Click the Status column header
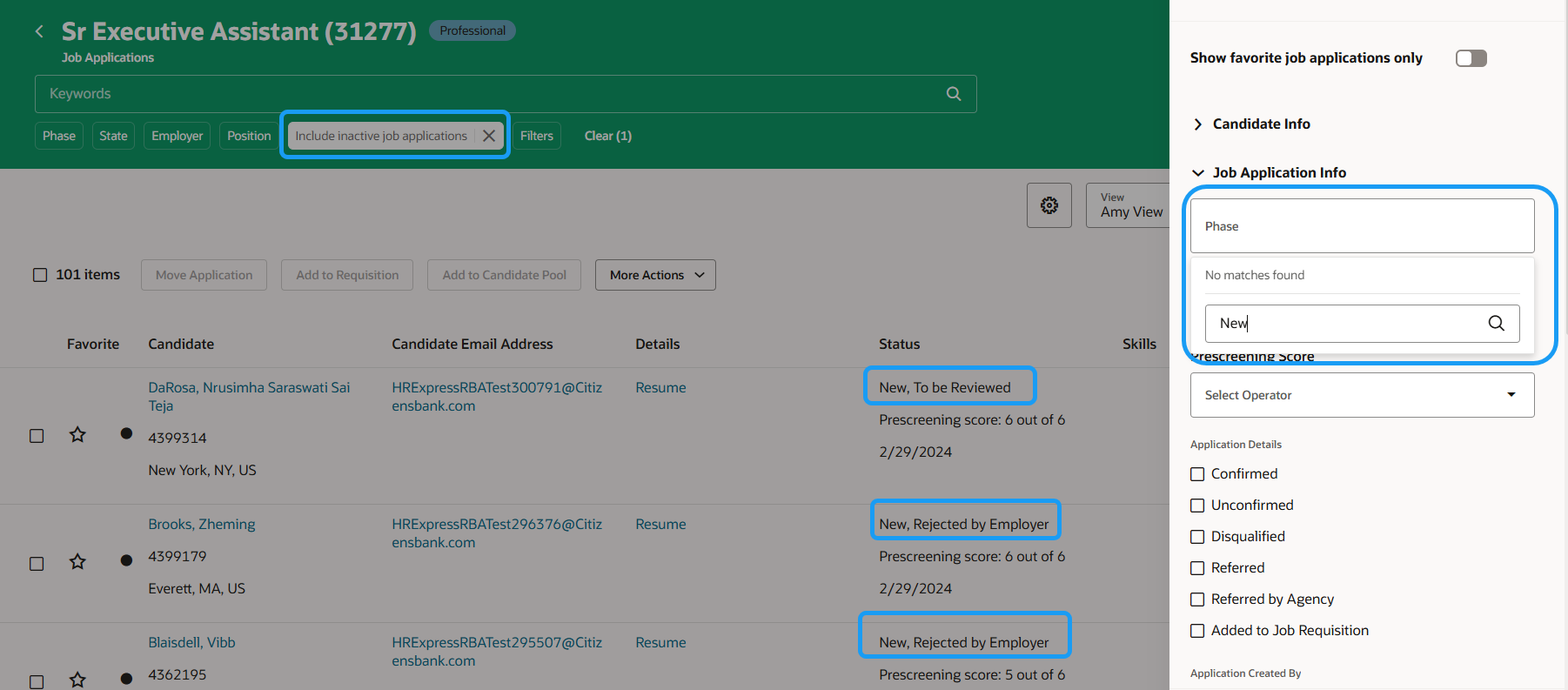Viewport: 1568px width, 690px height. click(x=899, y=345)
